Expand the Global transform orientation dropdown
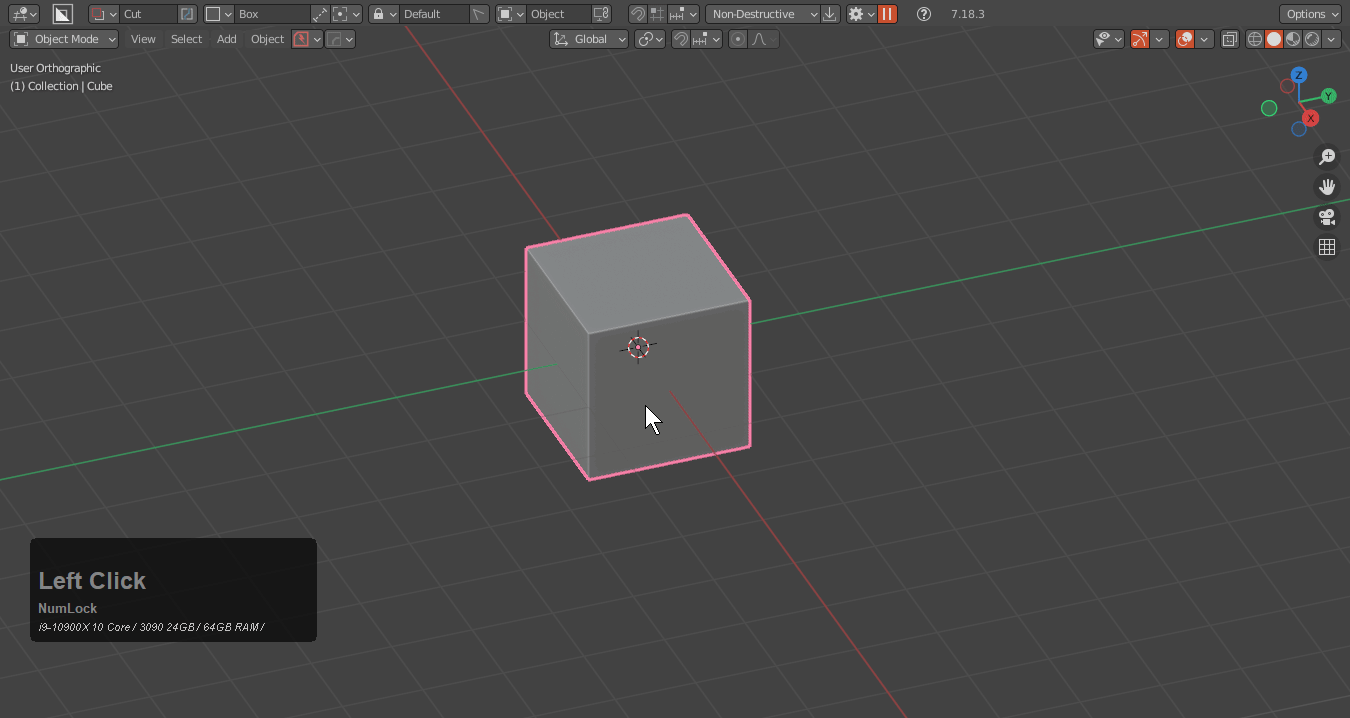 (589, 39)
